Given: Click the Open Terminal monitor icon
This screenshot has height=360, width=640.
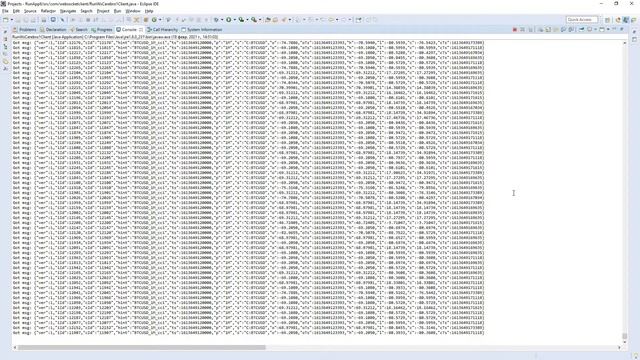Looking at the screenshot, I should pyautogui.click(x=53, y=19).
